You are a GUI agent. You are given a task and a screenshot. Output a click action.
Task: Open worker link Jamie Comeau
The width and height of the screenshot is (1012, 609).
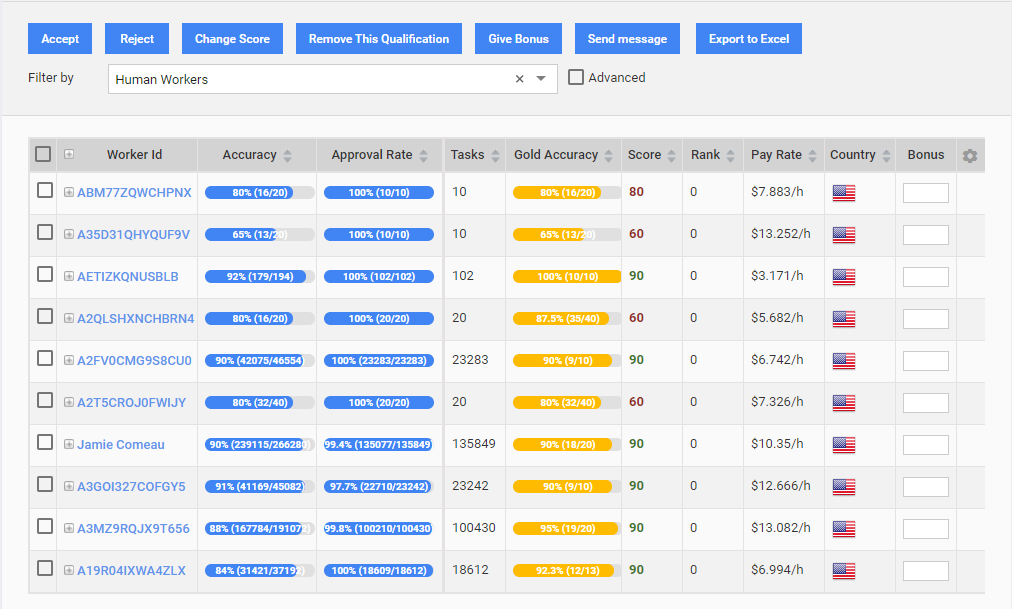click(x=121, y=444)
